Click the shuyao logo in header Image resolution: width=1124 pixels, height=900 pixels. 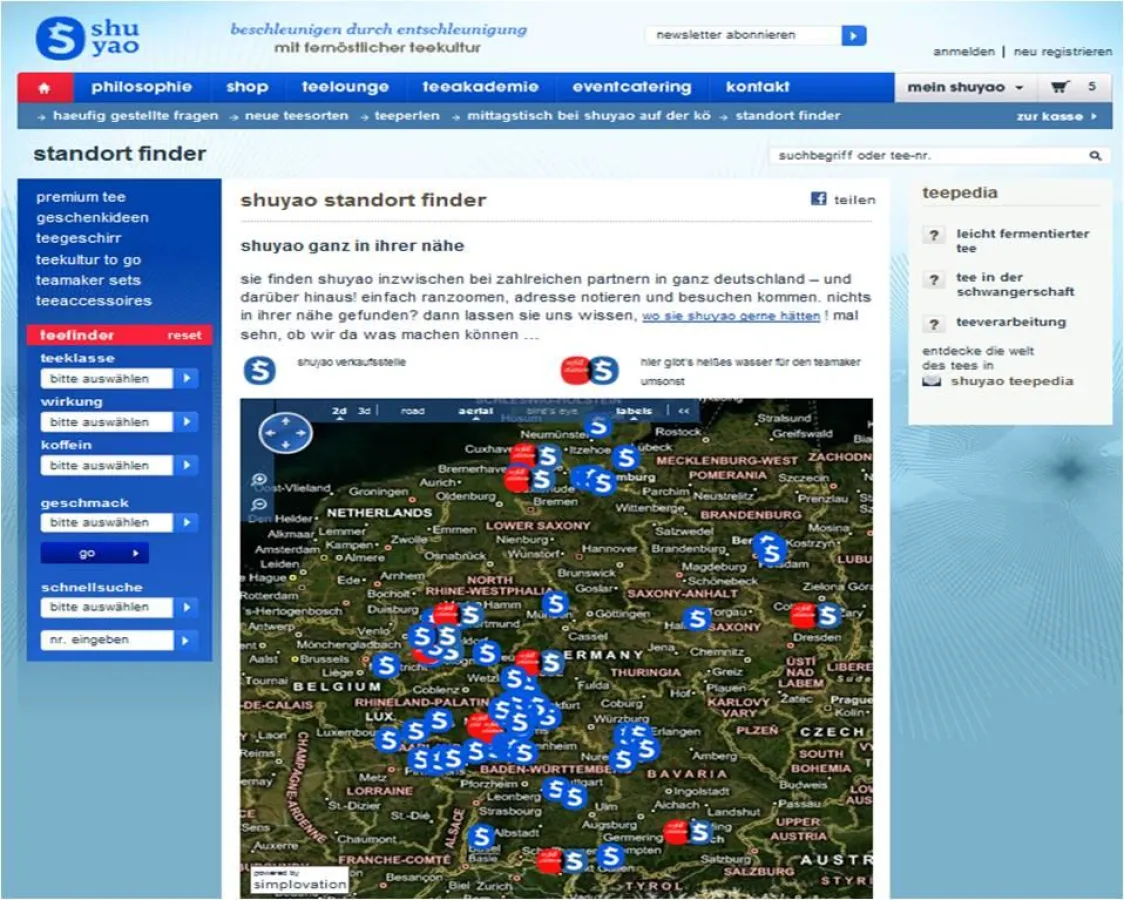pos(88,37)
